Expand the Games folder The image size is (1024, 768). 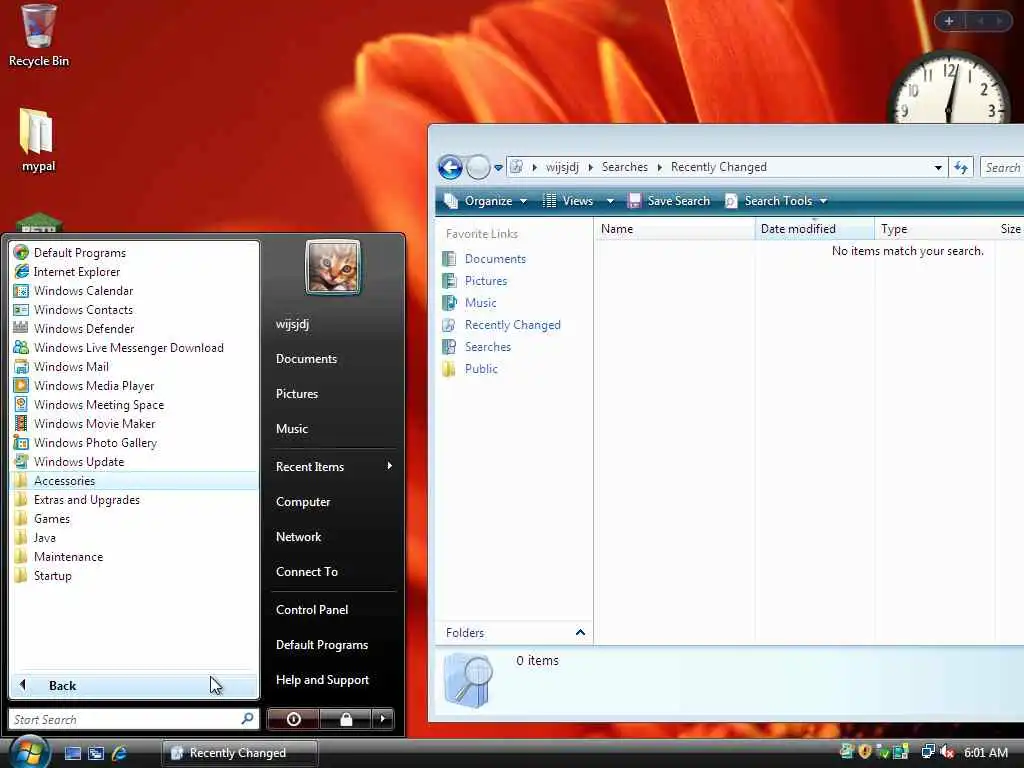(135, 519)
